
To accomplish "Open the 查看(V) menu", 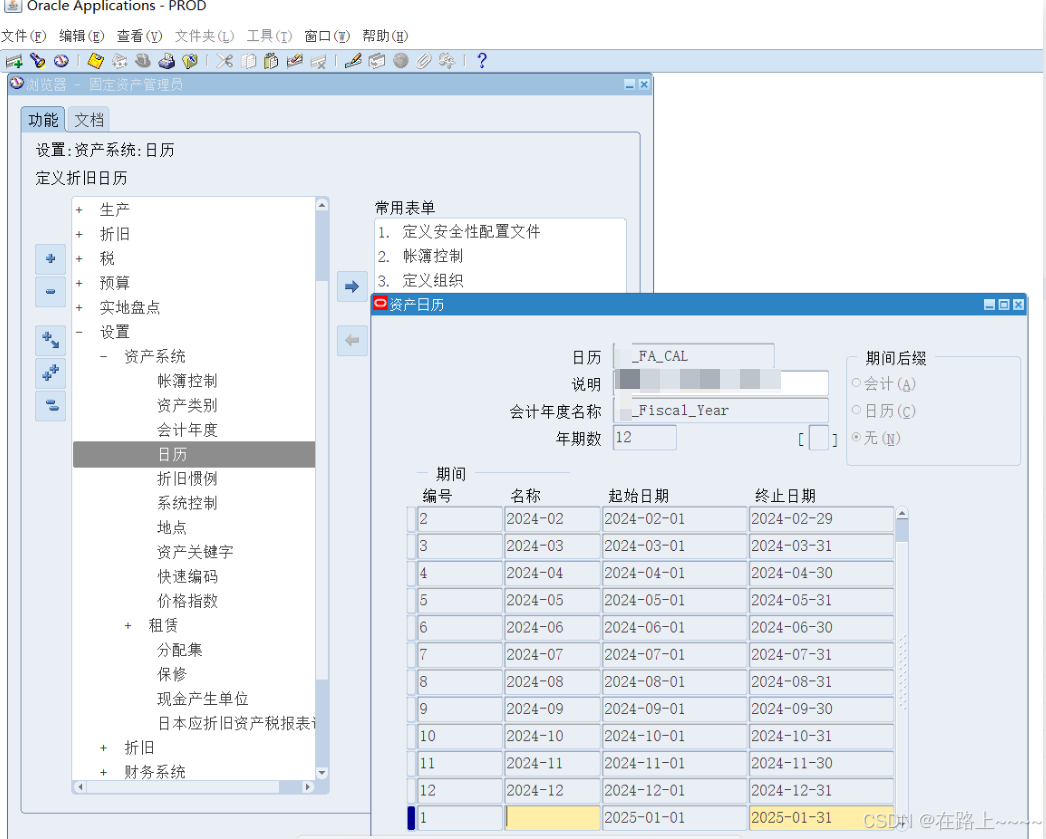I will pyautogui.click(x=139, y=36).
